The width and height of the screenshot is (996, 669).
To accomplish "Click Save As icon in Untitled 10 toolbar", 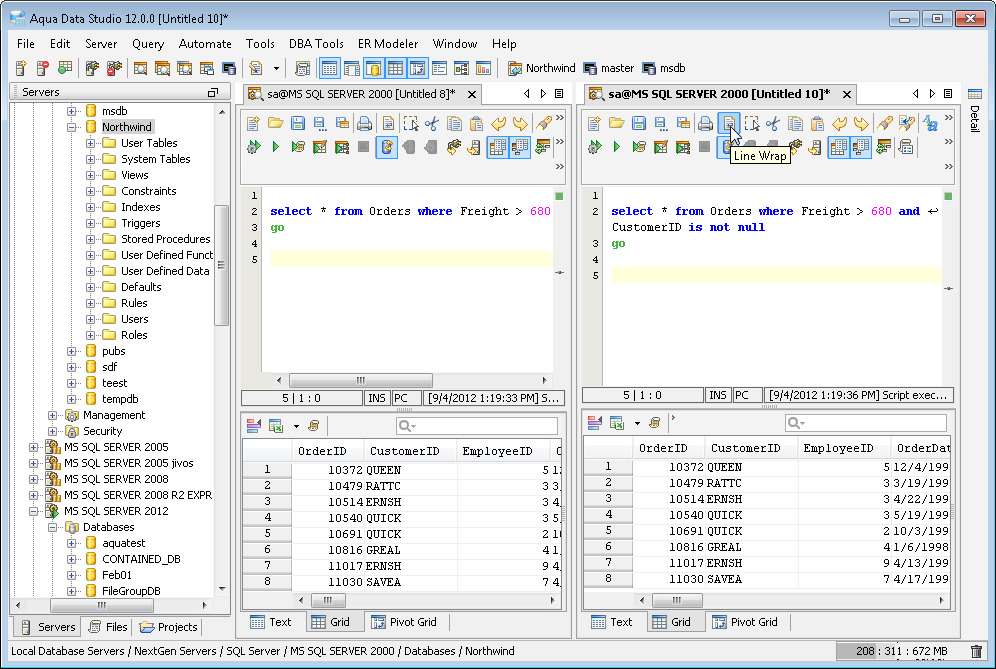I will point(661,123).
